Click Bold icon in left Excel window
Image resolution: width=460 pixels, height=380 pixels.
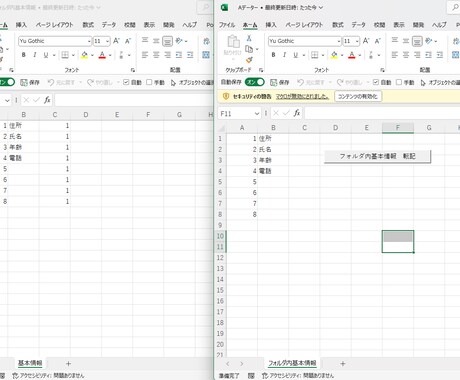pos(24,55)
